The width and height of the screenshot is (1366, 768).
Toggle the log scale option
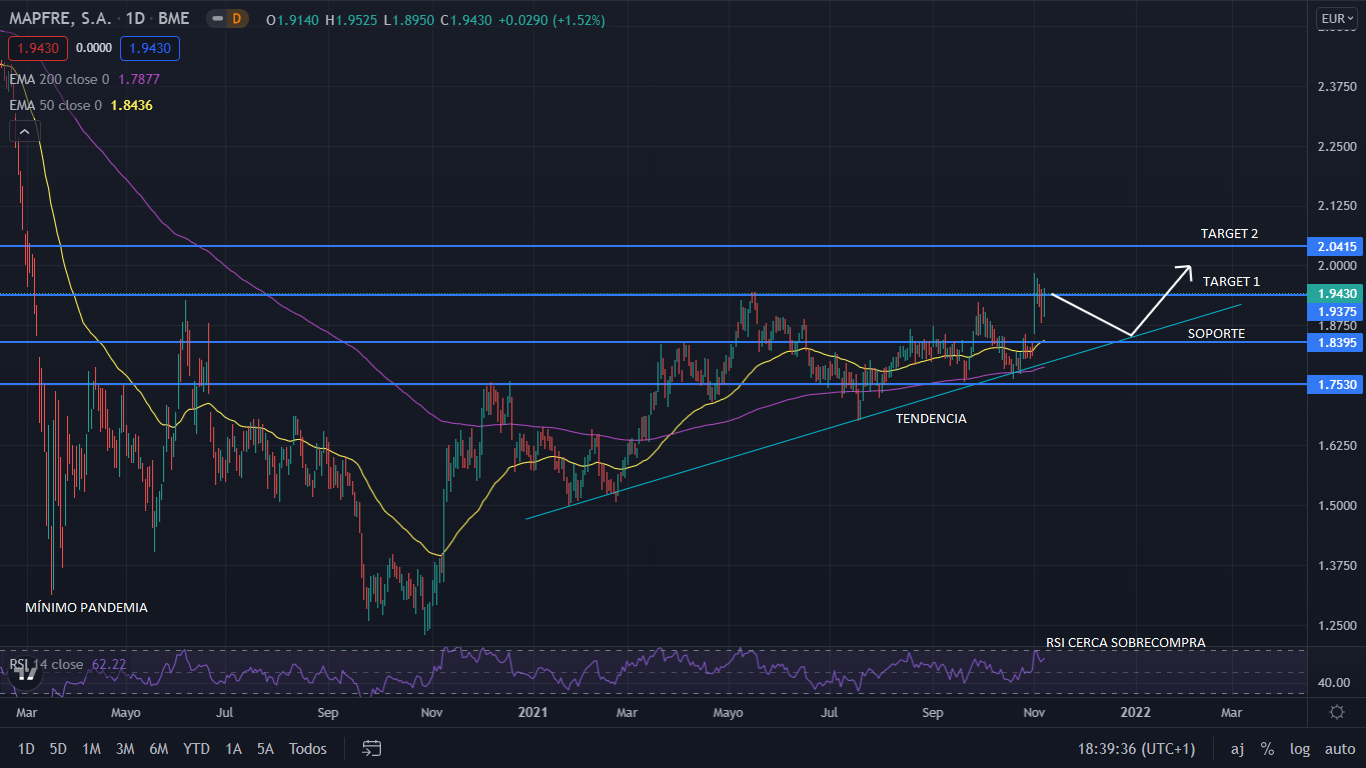[x=1300, y=748]
